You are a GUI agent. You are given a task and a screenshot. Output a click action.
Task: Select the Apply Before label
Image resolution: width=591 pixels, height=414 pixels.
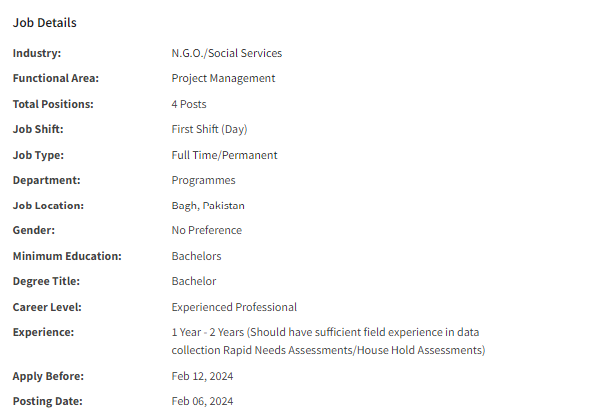[x=48, y=376]
